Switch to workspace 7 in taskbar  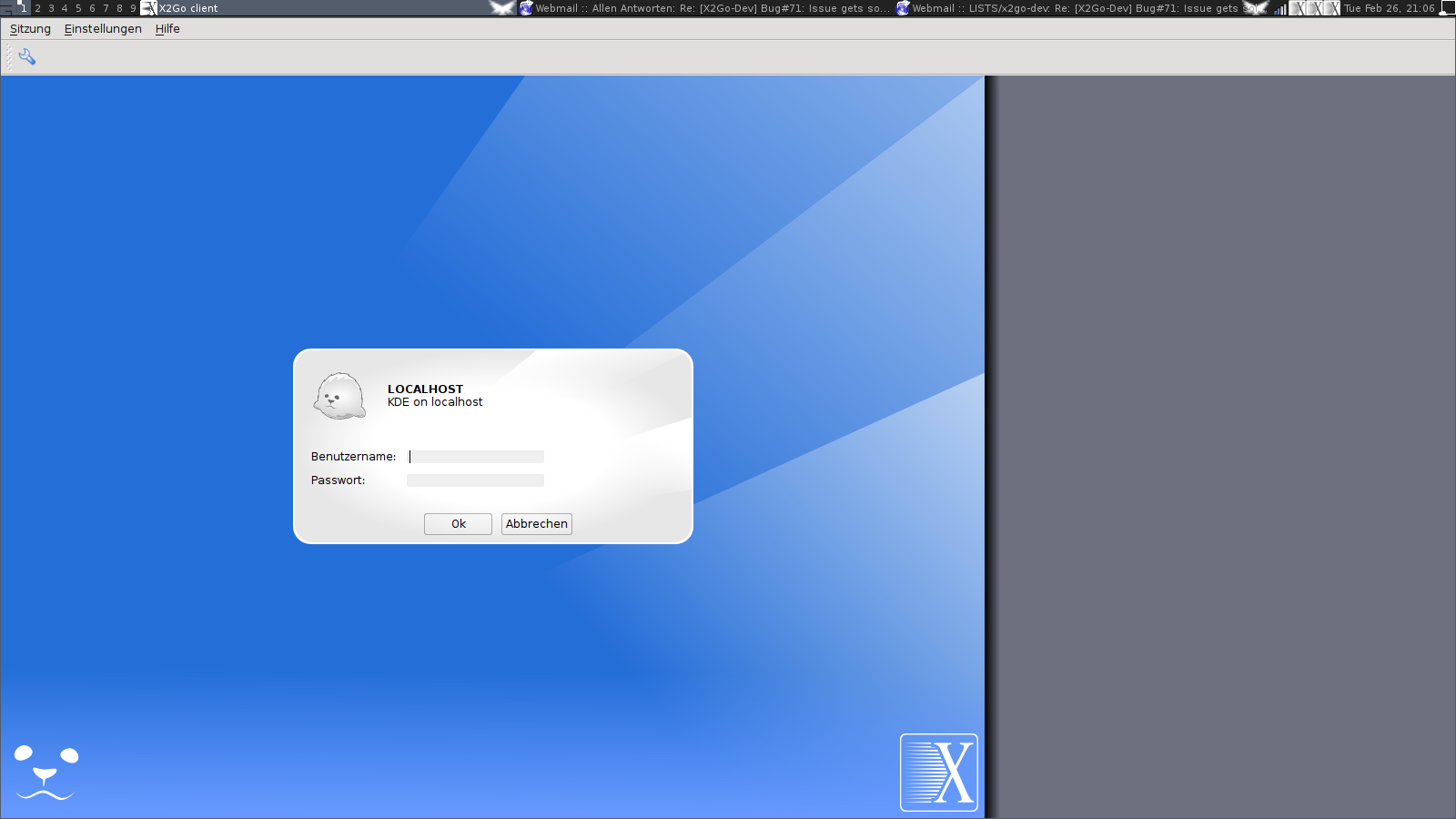pos(106,8)
